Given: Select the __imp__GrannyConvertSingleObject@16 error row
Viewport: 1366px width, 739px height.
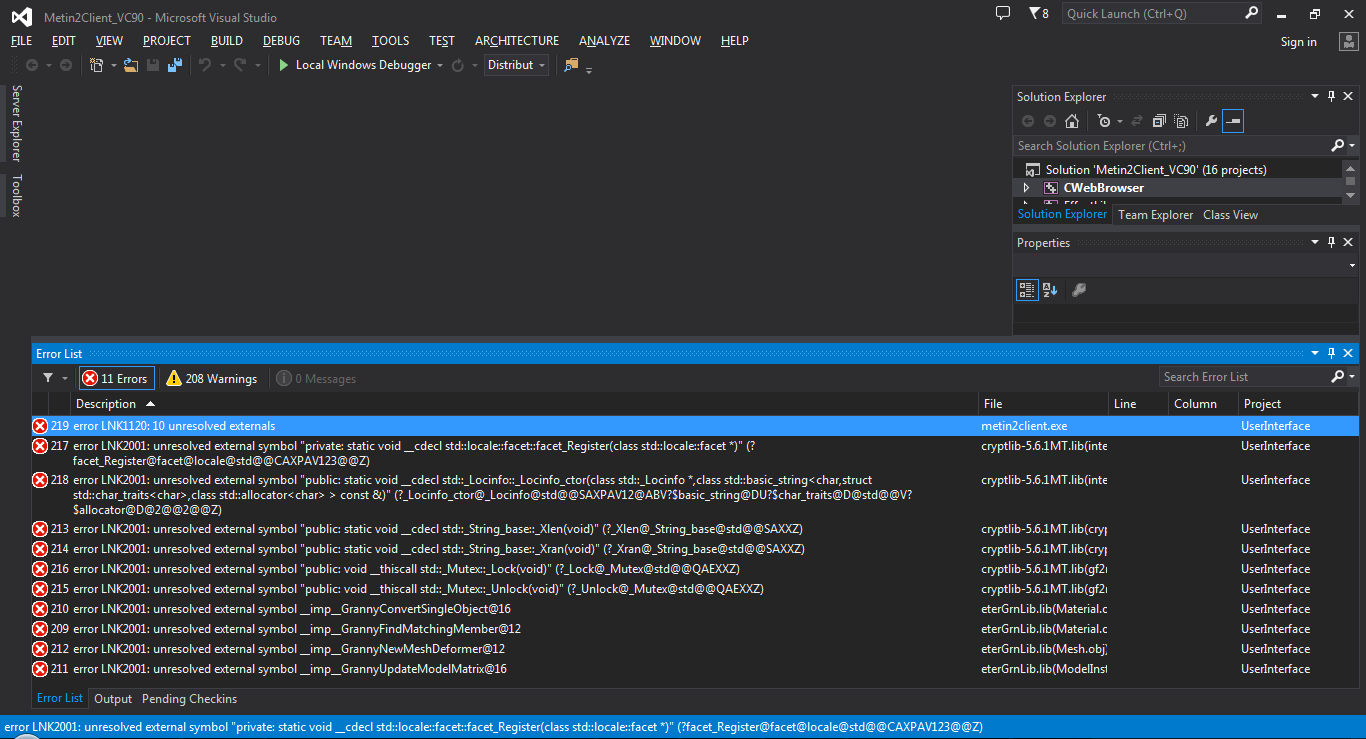Looking at the screenshot, I should click(695, 609).
